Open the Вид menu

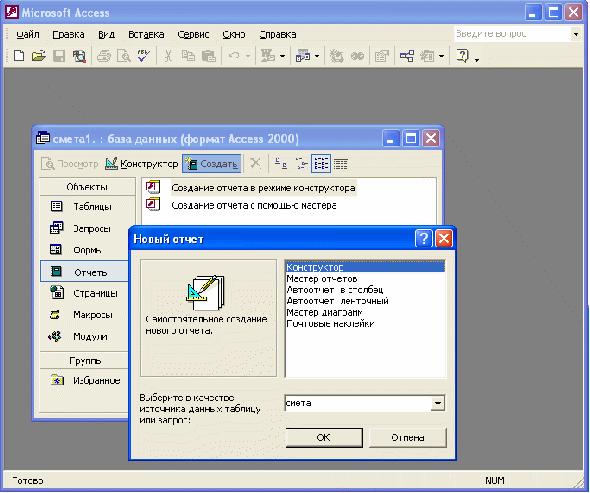pos(106,35)
